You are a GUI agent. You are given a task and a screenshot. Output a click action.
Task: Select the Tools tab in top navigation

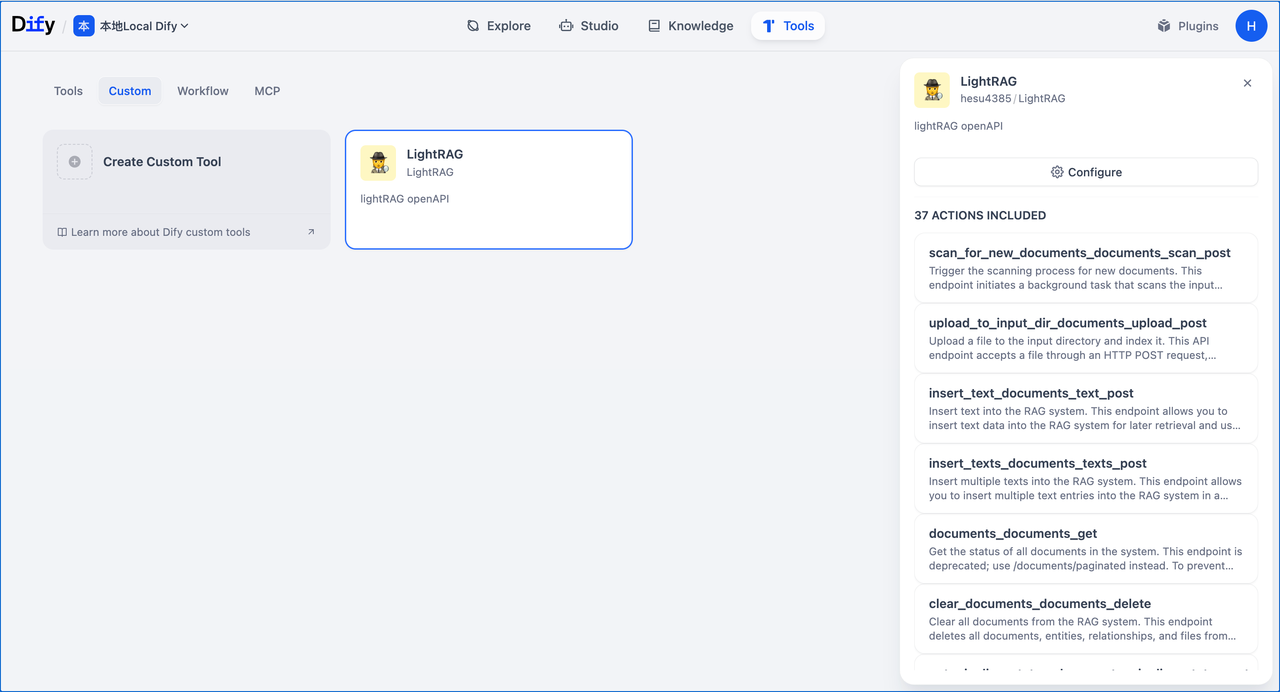(x=788, y=26)
